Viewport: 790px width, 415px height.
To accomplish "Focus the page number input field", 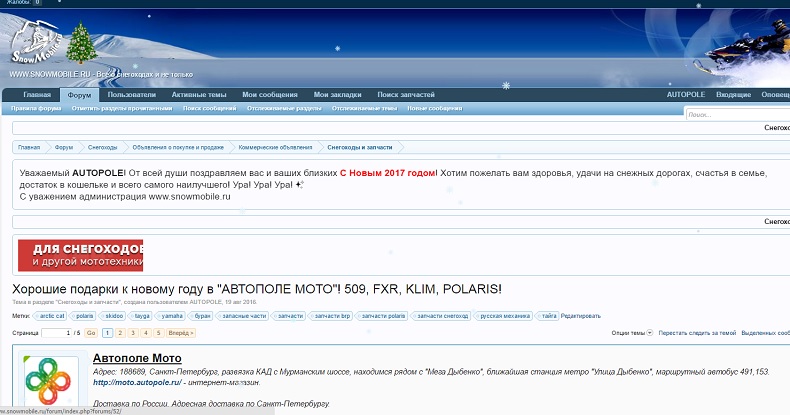I will (x=57, y=333).
